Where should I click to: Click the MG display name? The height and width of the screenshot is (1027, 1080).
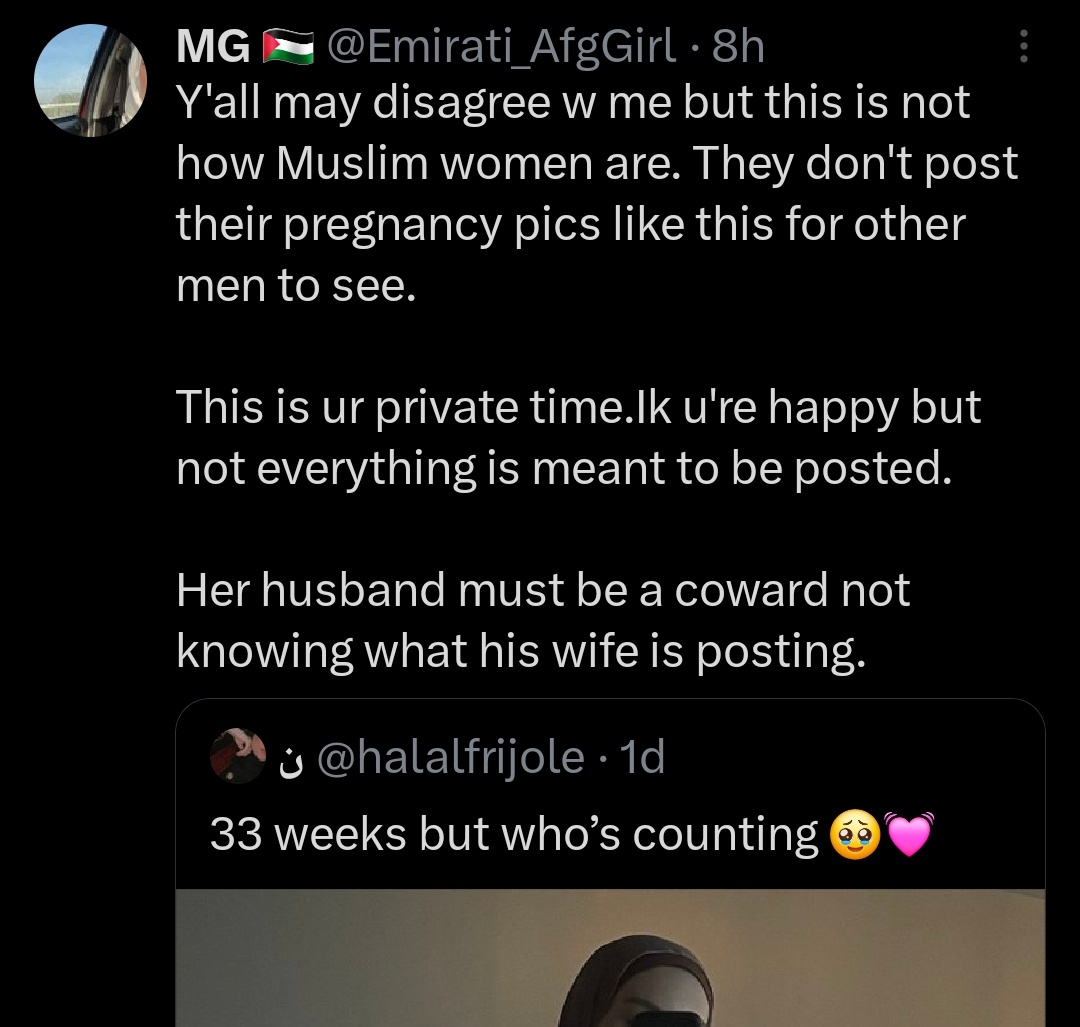click(213, 47)
